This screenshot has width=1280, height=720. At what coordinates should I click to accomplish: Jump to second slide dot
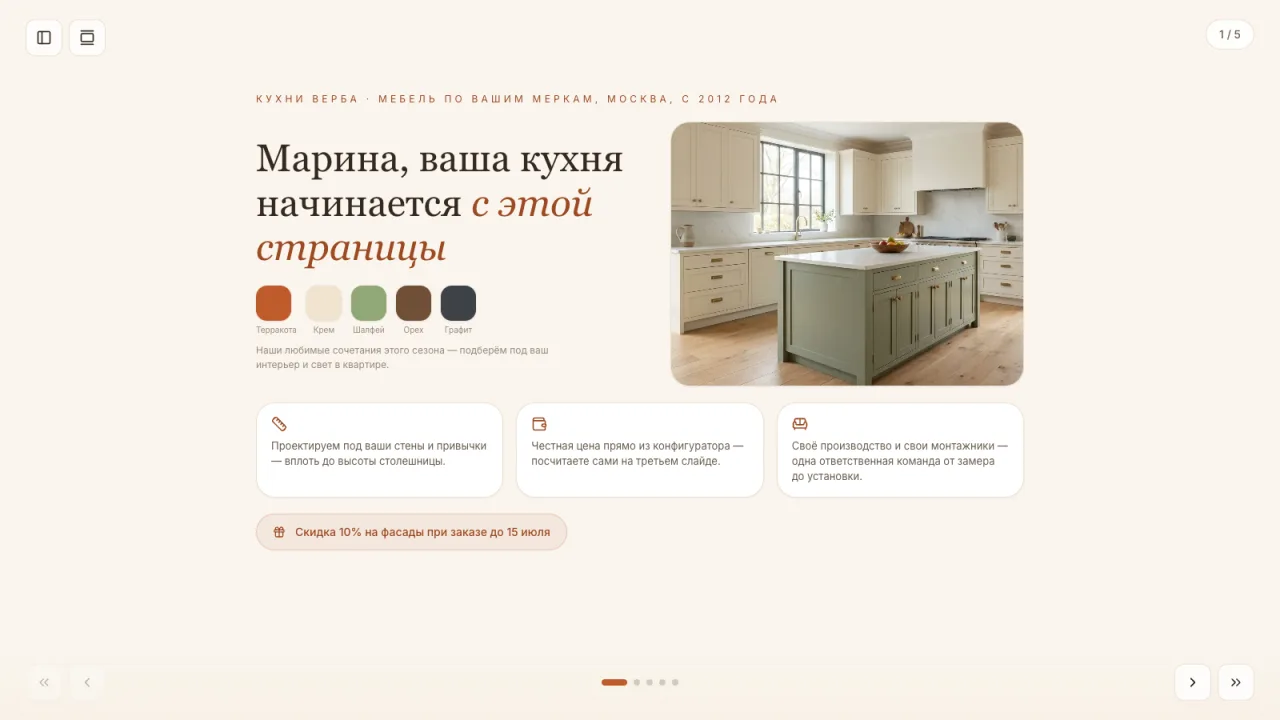pos(637,682)
